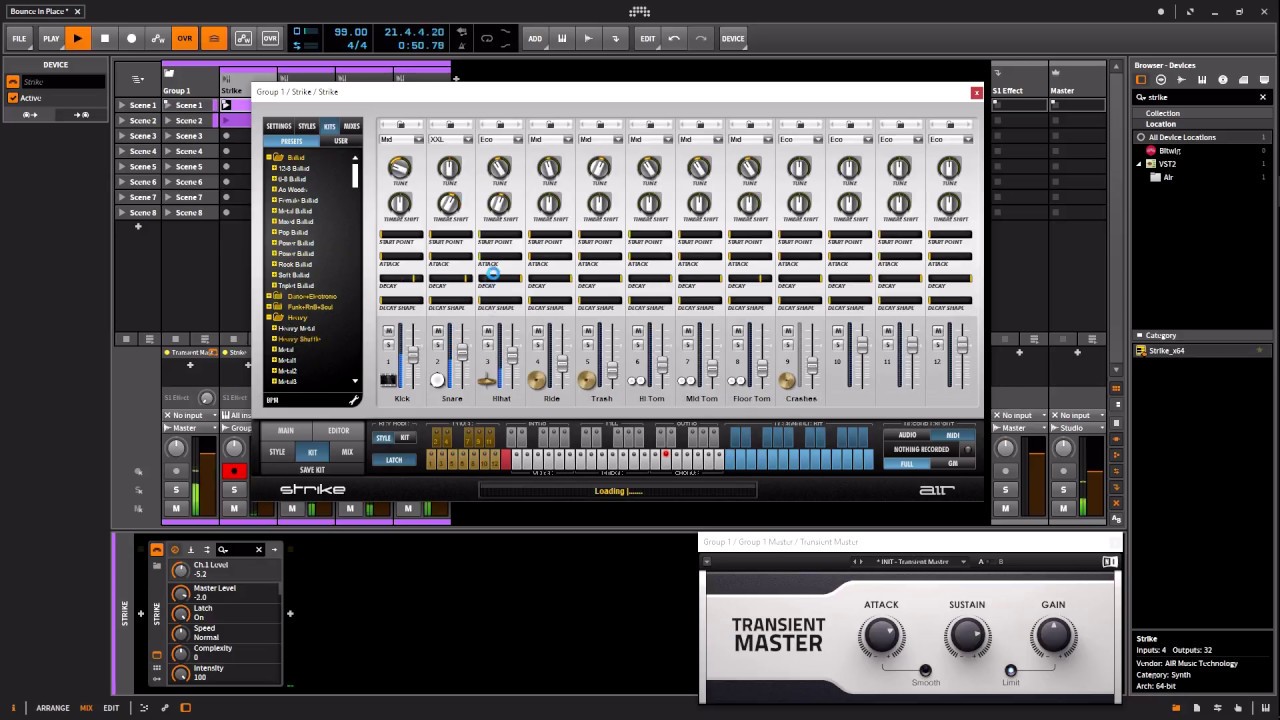Click the Kick channel volume fader
The image size is (1280, 720).
point(412,354)
